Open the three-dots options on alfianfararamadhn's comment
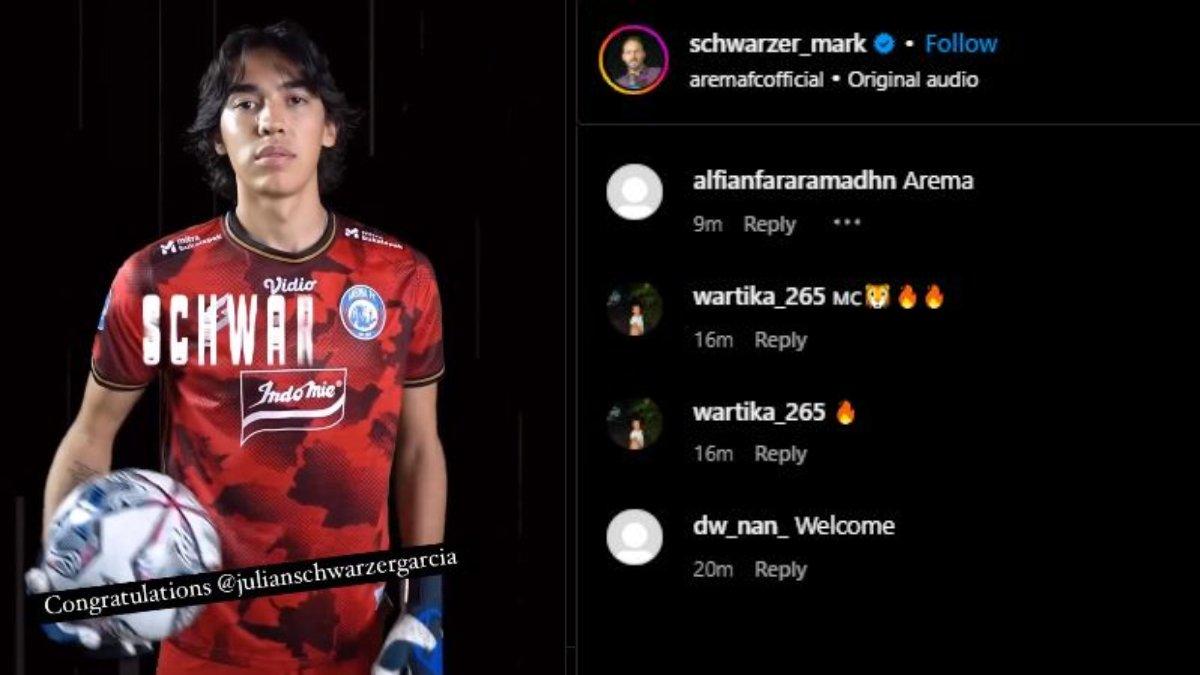The width and height of the screenshot is (1200, 675). 847,223
